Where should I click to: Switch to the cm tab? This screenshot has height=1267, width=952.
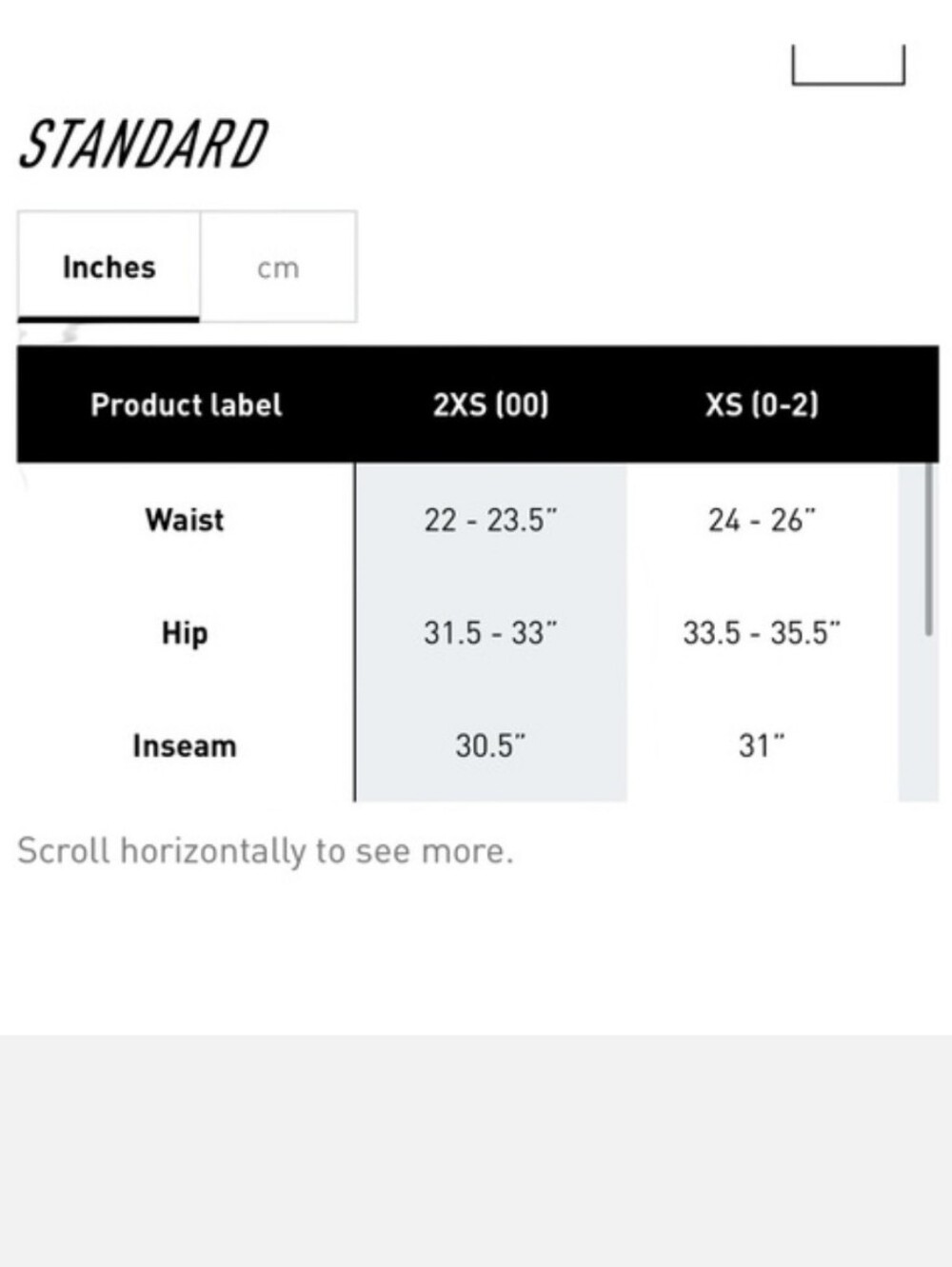(x=278, y=267)
